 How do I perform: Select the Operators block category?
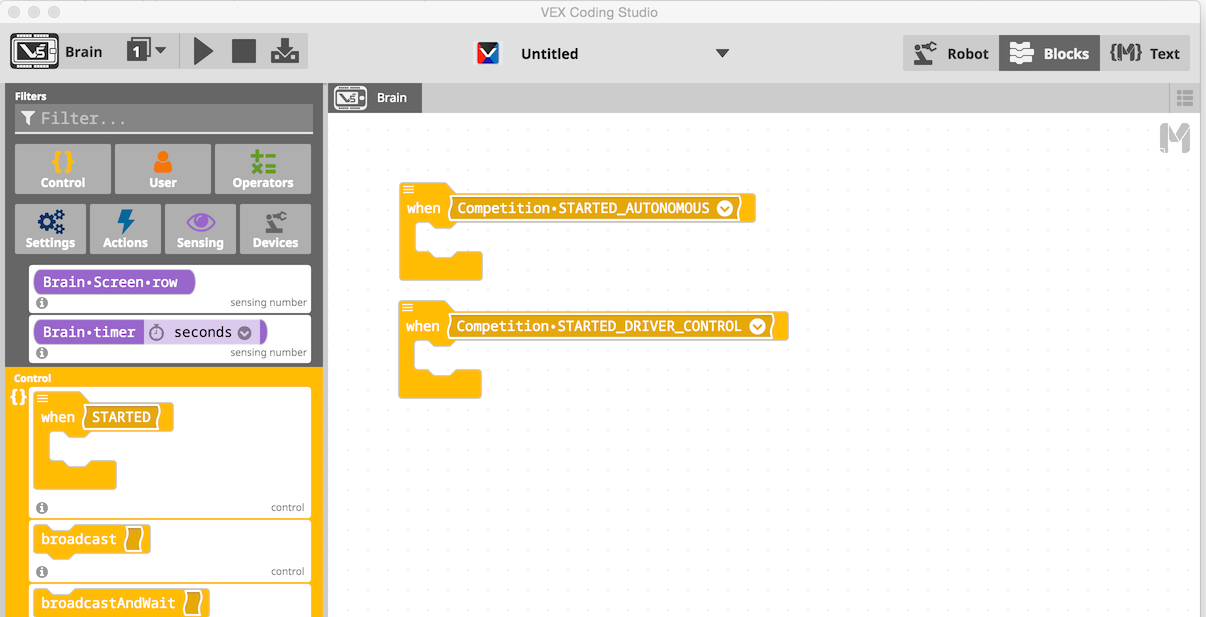click(263, 169)
